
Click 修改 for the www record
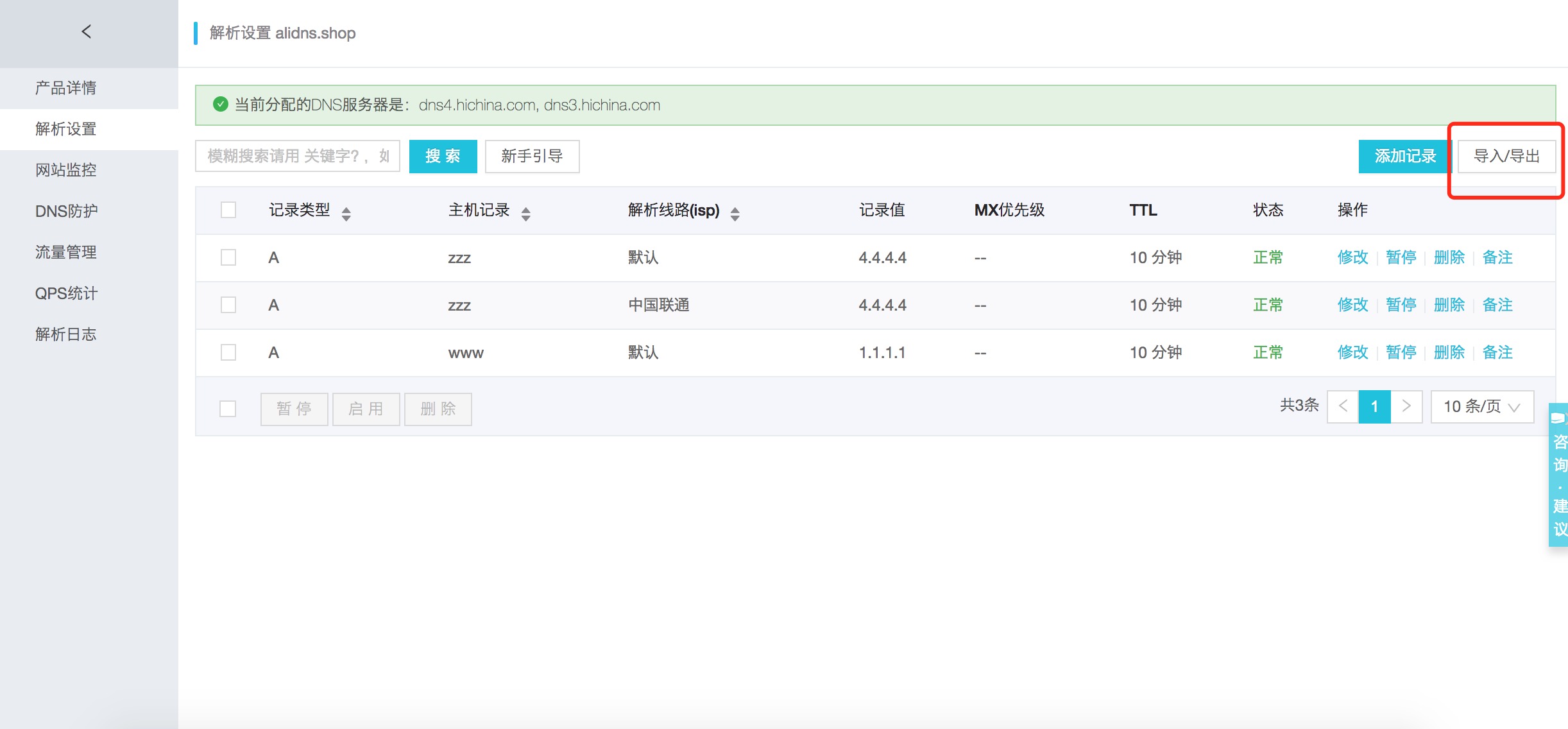pyautogui.click(x=1352, y=352)
